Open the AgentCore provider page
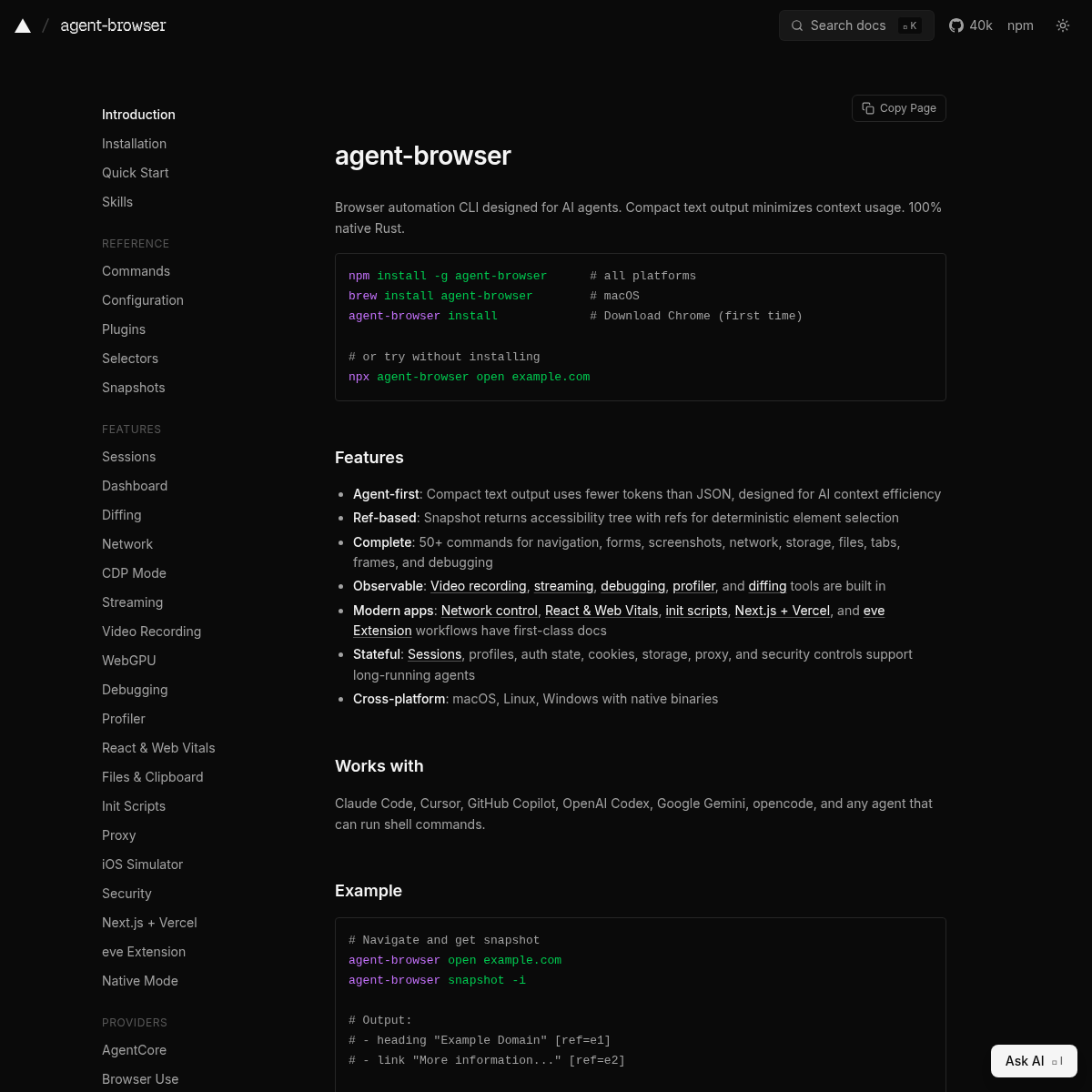Viewport: 1092px width, 1092px height. click(134, 1050)
